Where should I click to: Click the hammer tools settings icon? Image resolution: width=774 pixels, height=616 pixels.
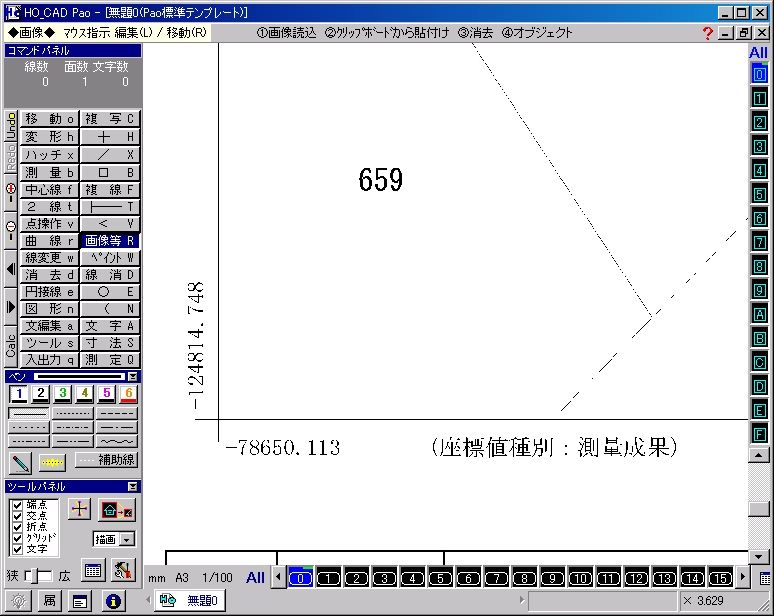click(x=122, y=570)
